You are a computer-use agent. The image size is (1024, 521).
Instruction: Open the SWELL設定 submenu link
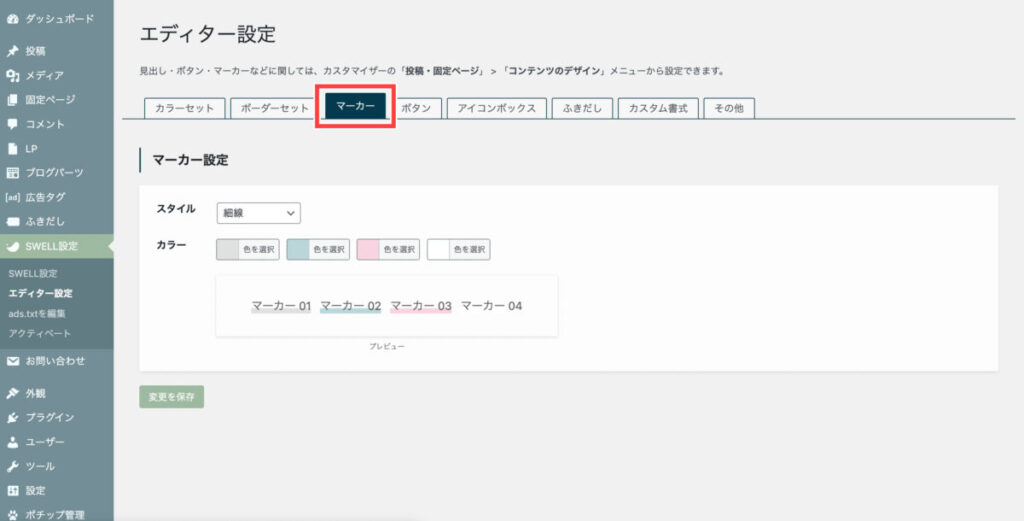(33, 274)
